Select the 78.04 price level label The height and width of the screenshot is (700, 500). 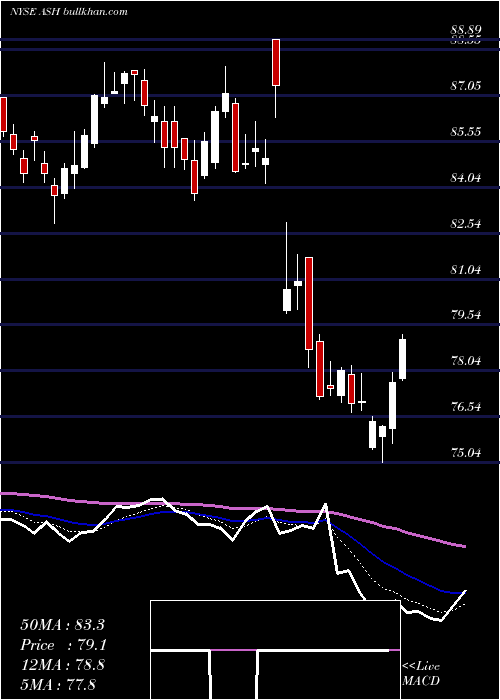pos(466,361)
